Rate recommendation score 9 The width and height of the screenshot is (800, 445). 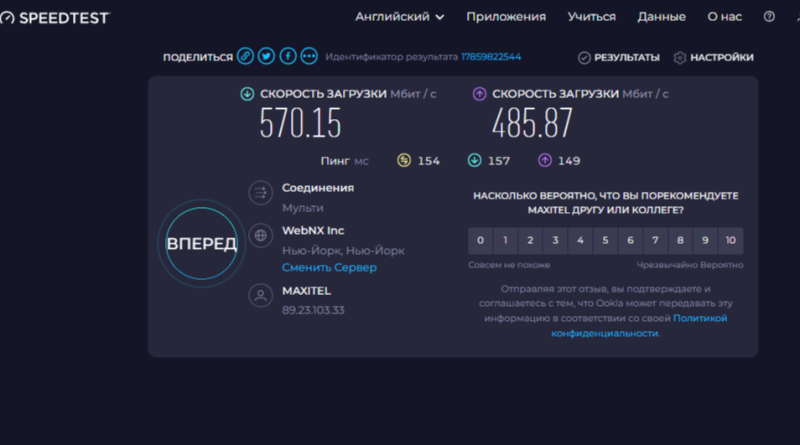pos(705,240)
